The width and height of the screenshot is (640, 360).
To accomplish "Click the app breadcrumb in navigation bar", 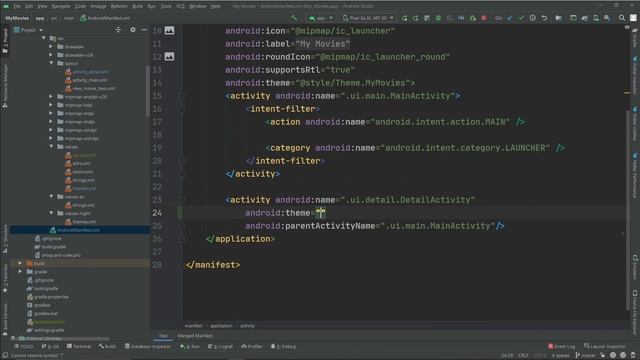I will coord(40,18).
